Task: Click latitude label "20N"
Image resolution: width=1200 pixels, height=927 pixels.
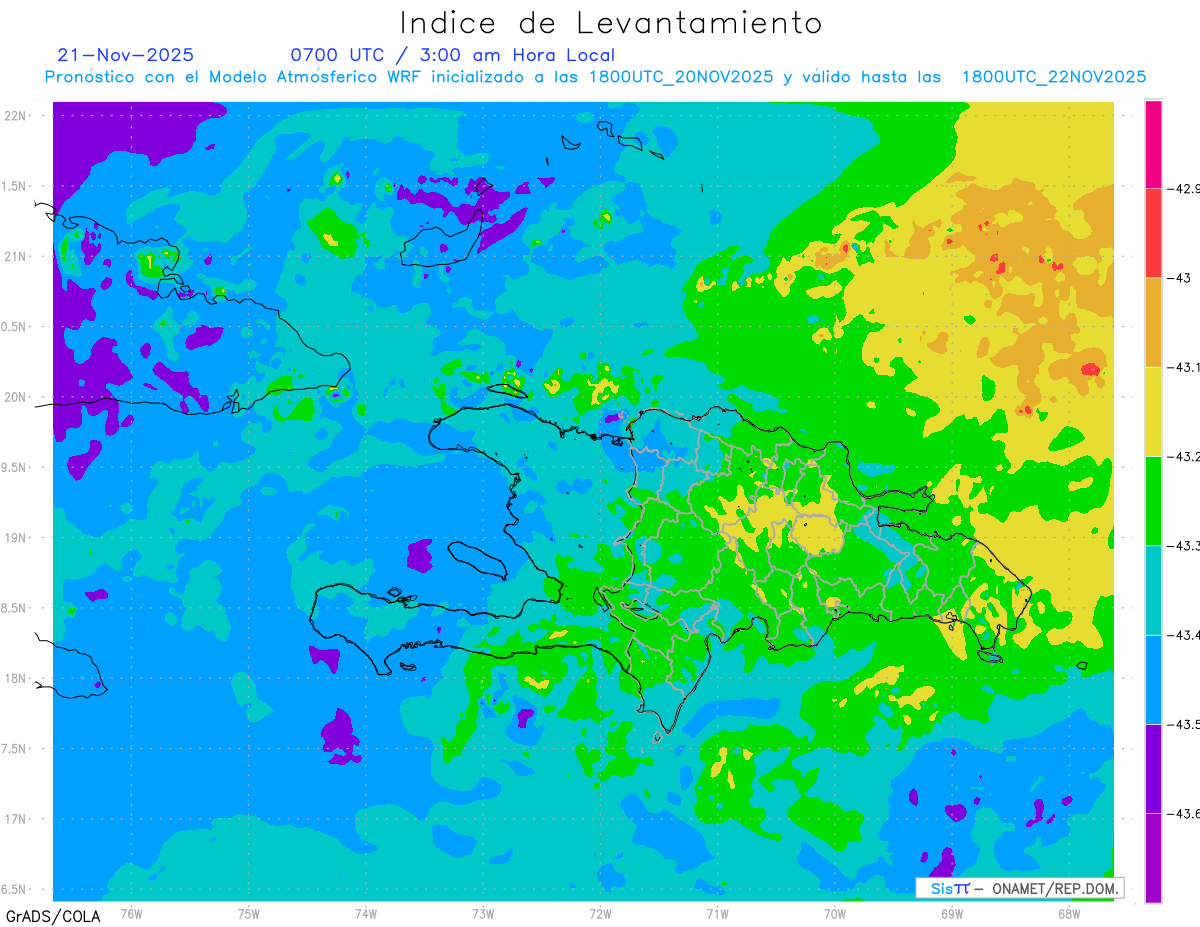Action: [x=15, y=397]
